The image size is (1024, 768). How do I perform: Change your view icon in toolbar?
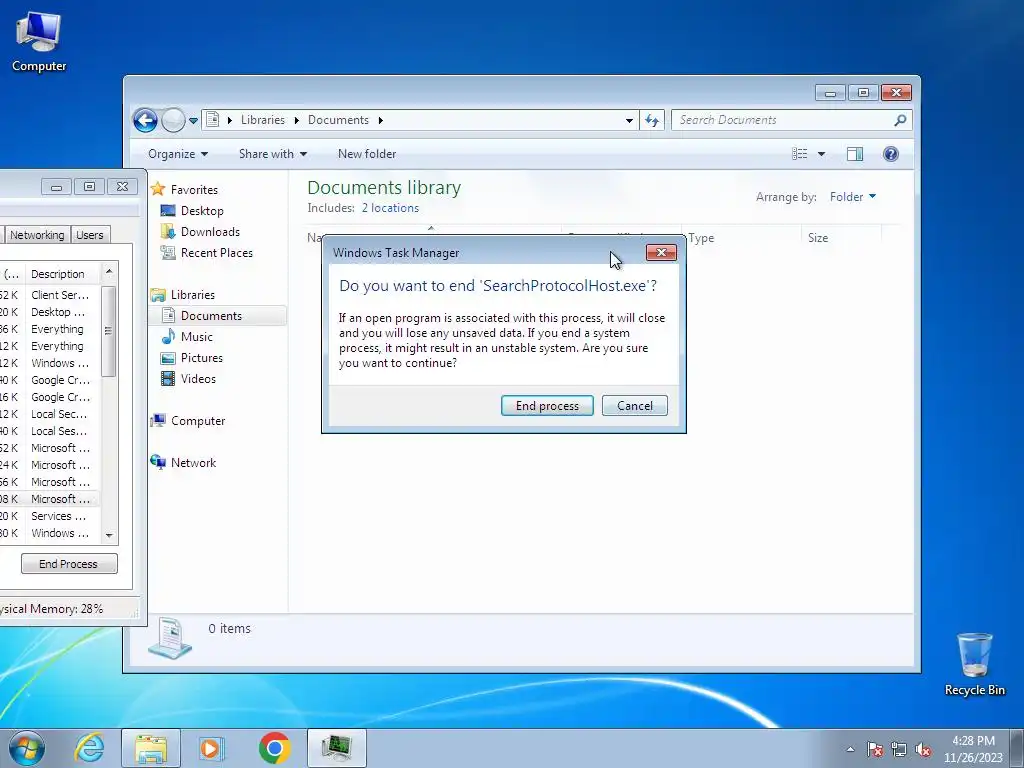[x=799, y=154]
